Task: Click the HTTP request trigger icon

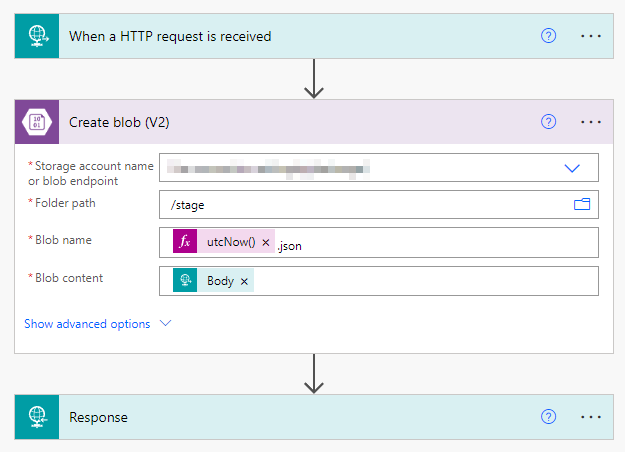Action: coord(36,36)
